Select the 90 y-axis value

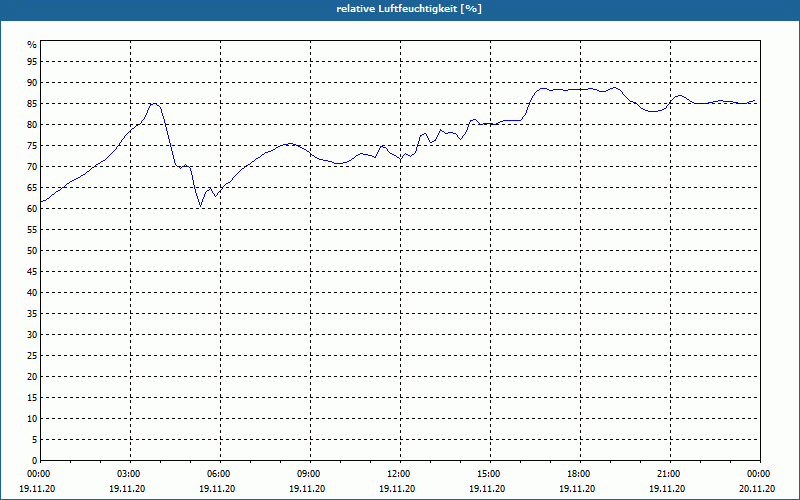[32, 83]
